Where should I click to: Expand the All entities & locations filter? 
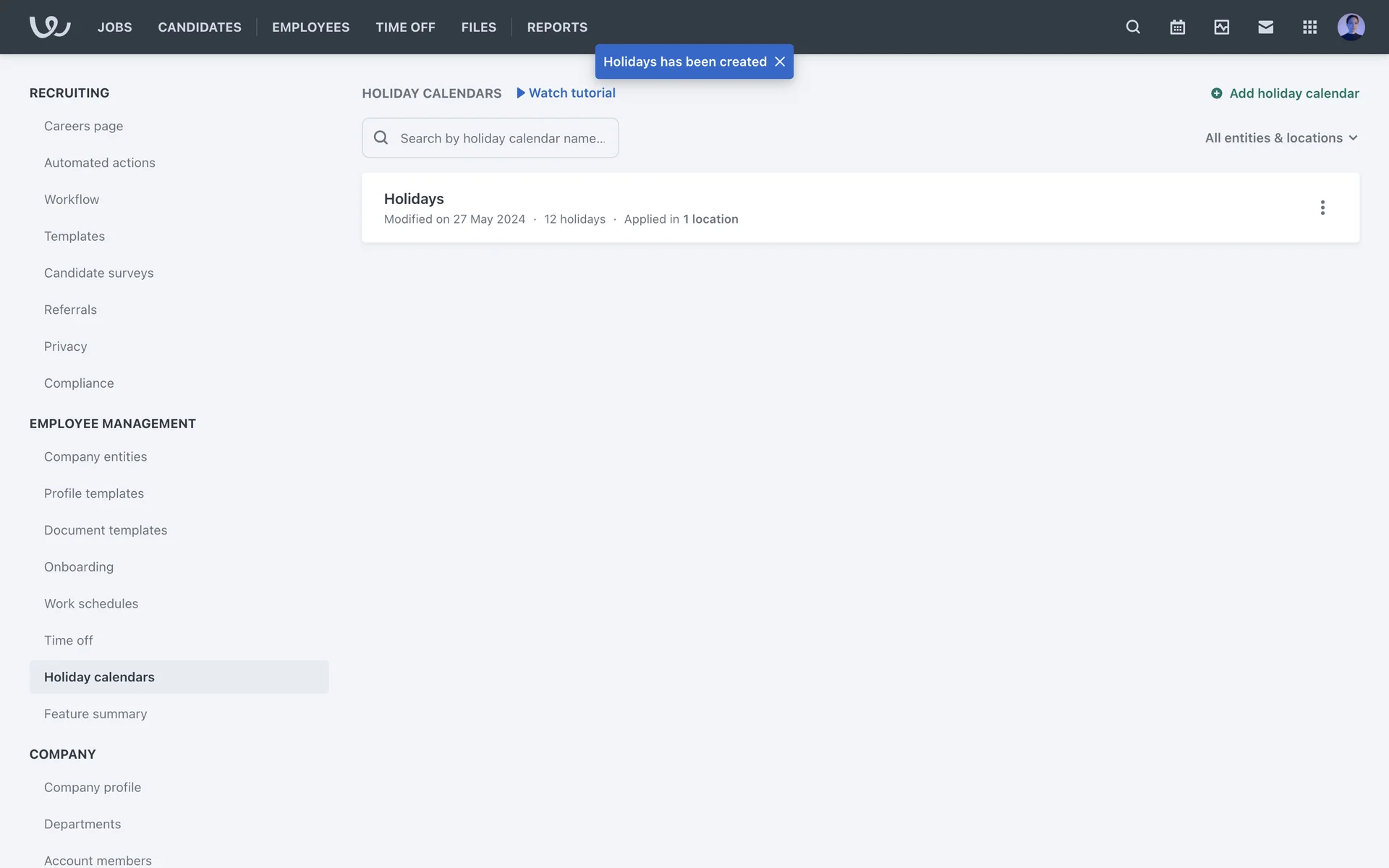pos(1281,137)
